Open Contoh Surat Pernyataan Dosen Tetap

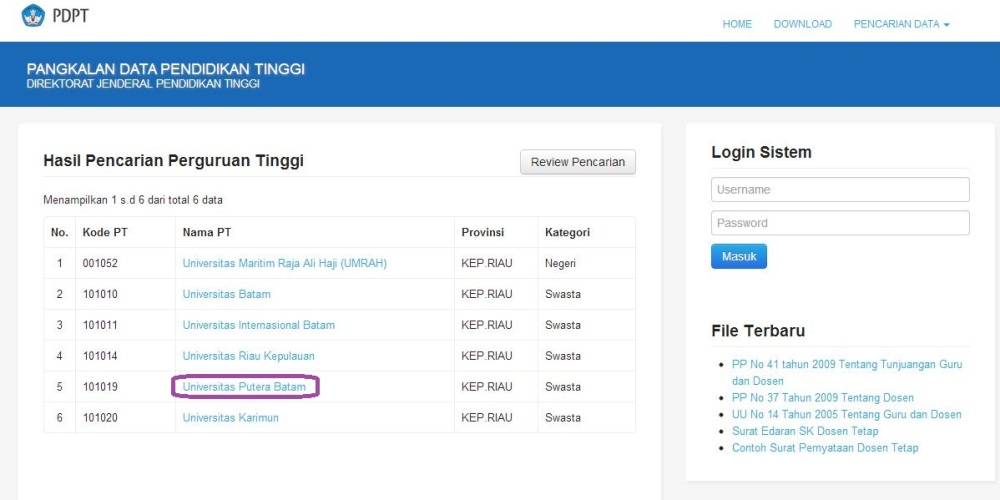(x=825, y=448)
